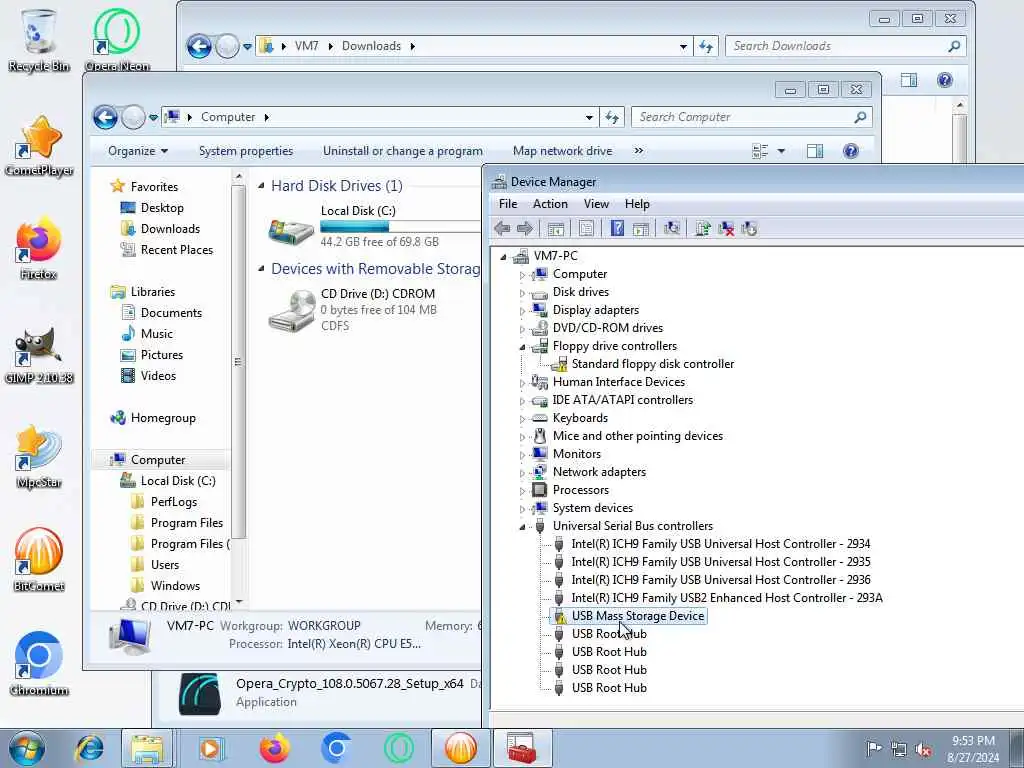Click Back arrow in Device Manager toolbar

pyautogui.click(x=502, y=228)
